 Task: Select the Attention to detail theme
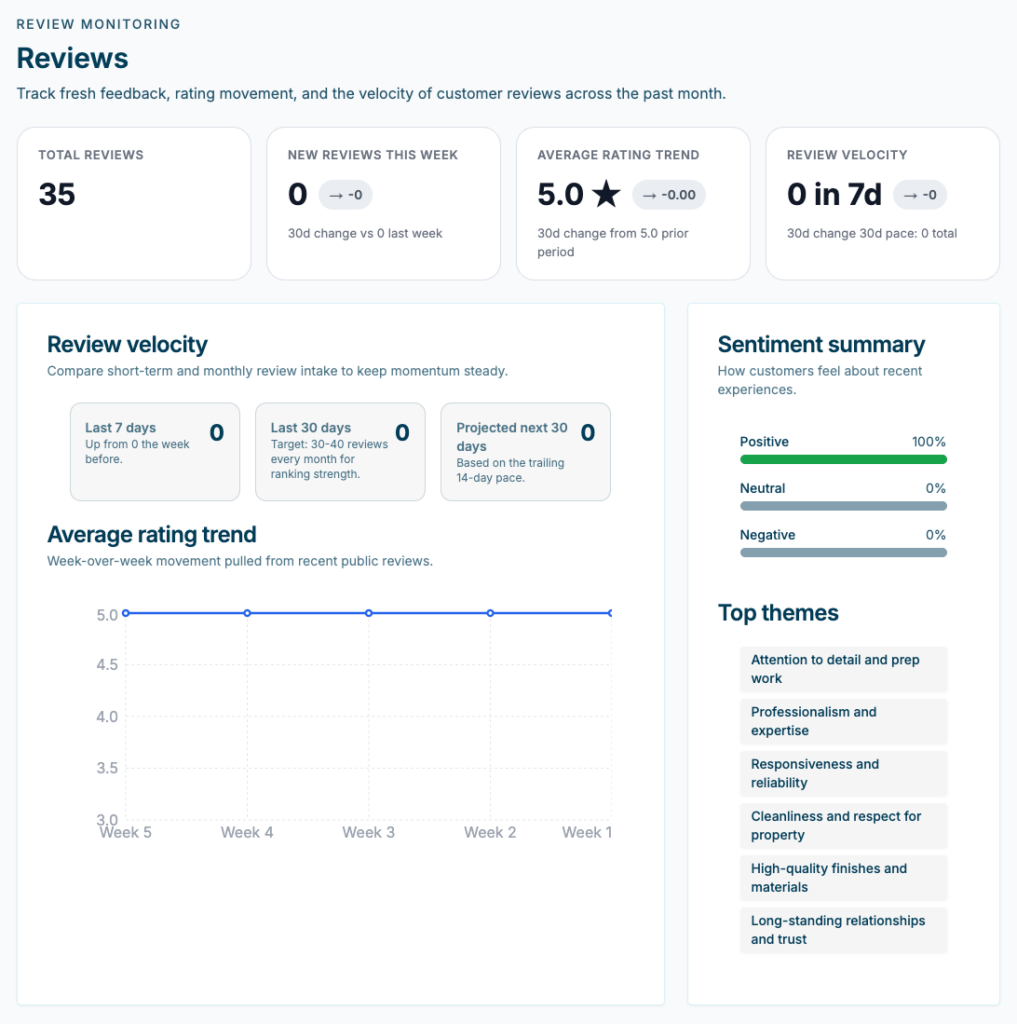[x=843, y=669]
